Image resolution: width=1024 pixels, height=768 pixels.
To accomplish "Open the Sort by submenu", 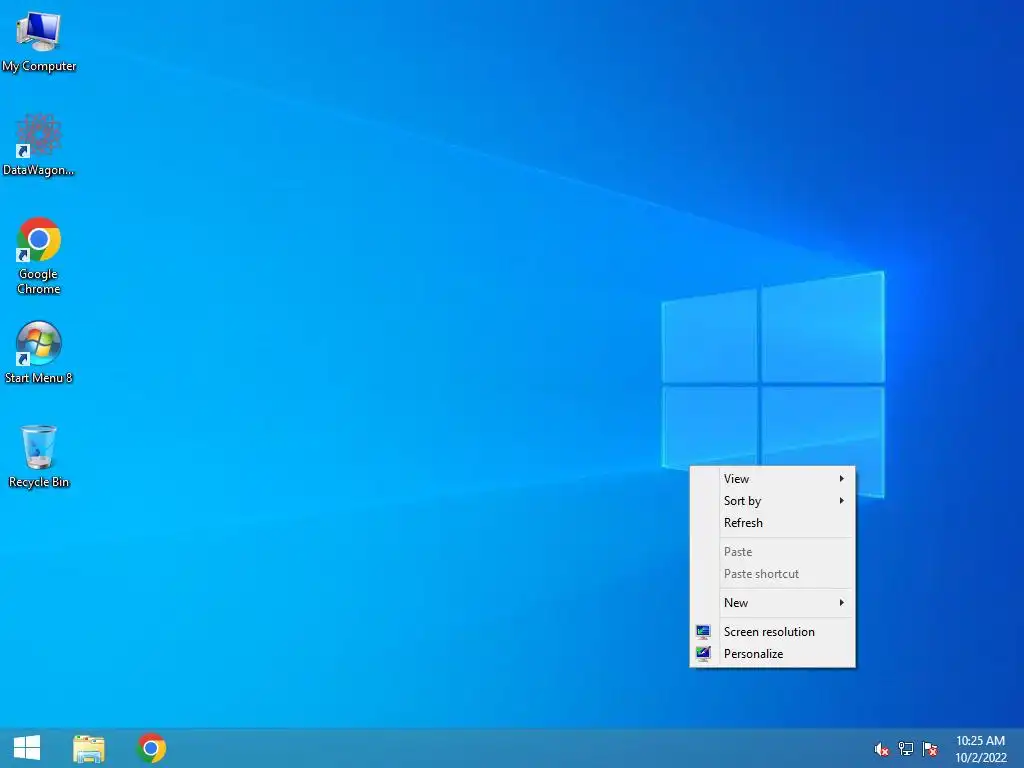I will [773, 501].
